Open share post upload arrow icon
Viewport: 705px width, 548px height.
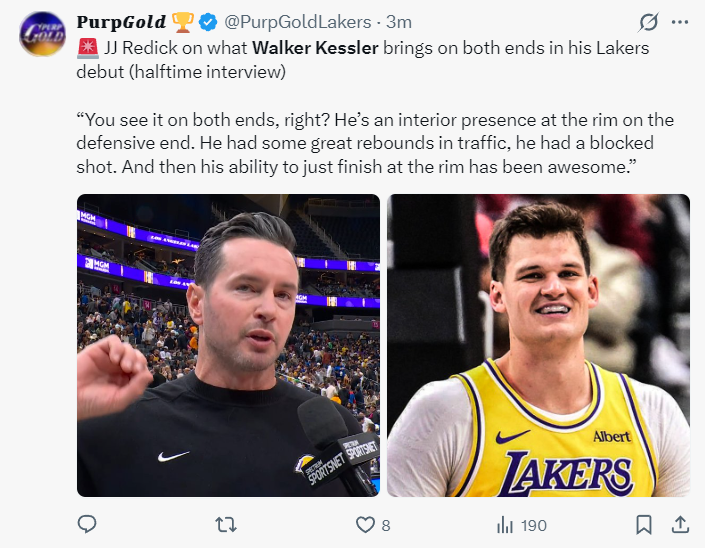(x=680, y=524)
